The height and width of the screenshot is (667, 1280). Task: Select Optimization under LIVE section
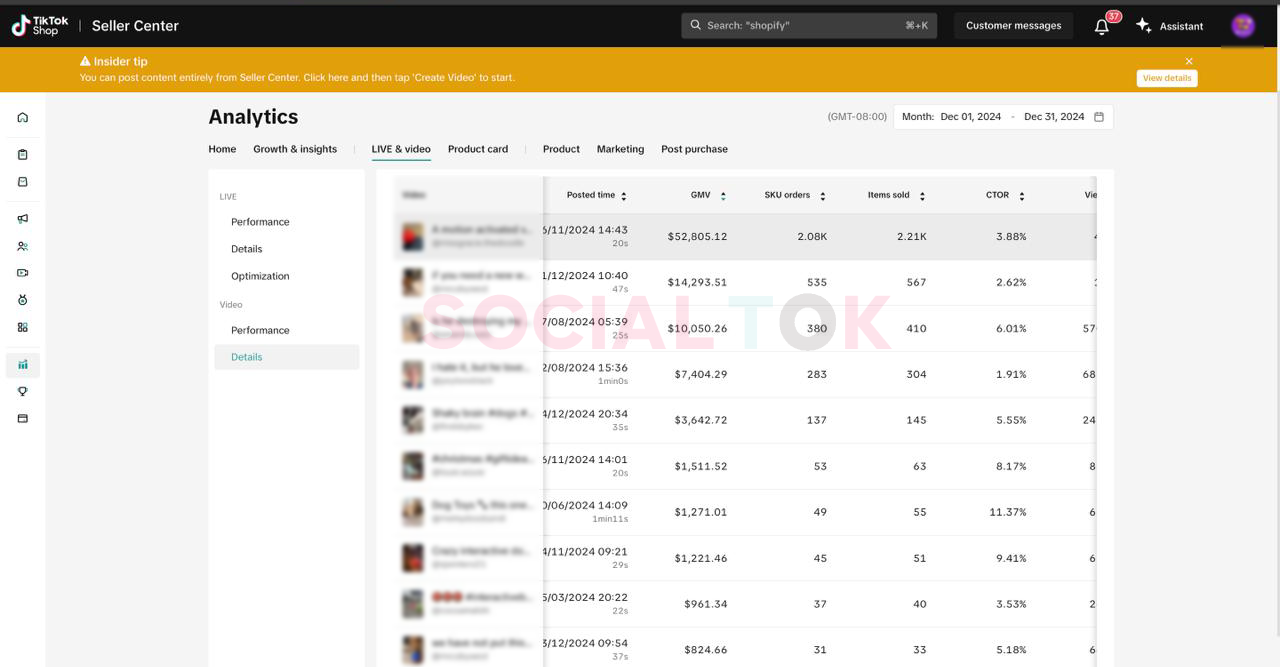click(x=260, y=276)
